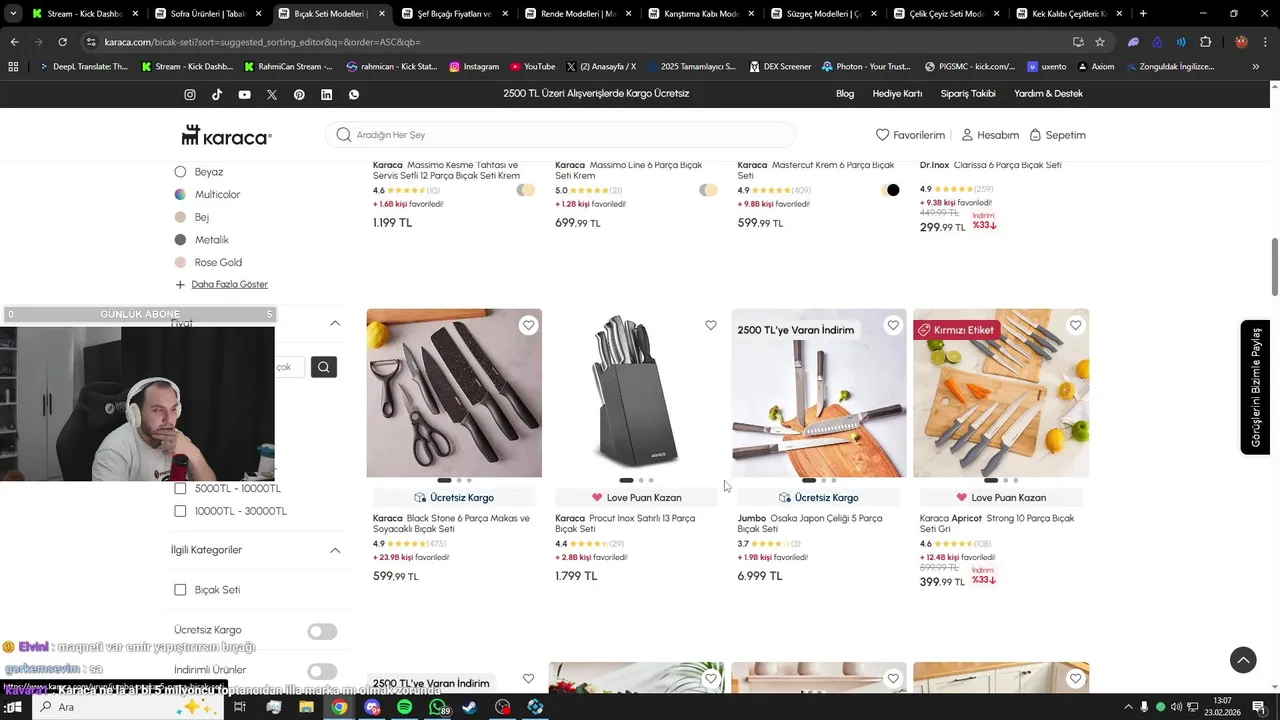Viewport: 1280px width, 720px height.
Task: Click the Karaca logo
Action: [226, 135]
